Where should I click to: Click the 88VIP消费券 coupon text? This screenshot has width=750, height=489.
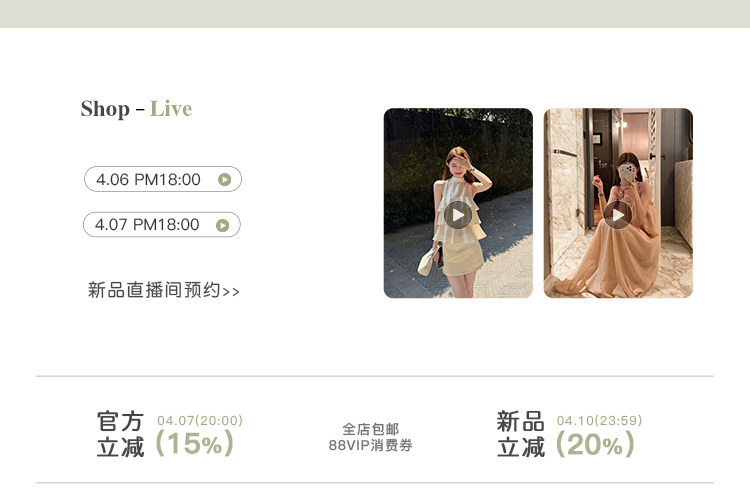coord(371,445)
